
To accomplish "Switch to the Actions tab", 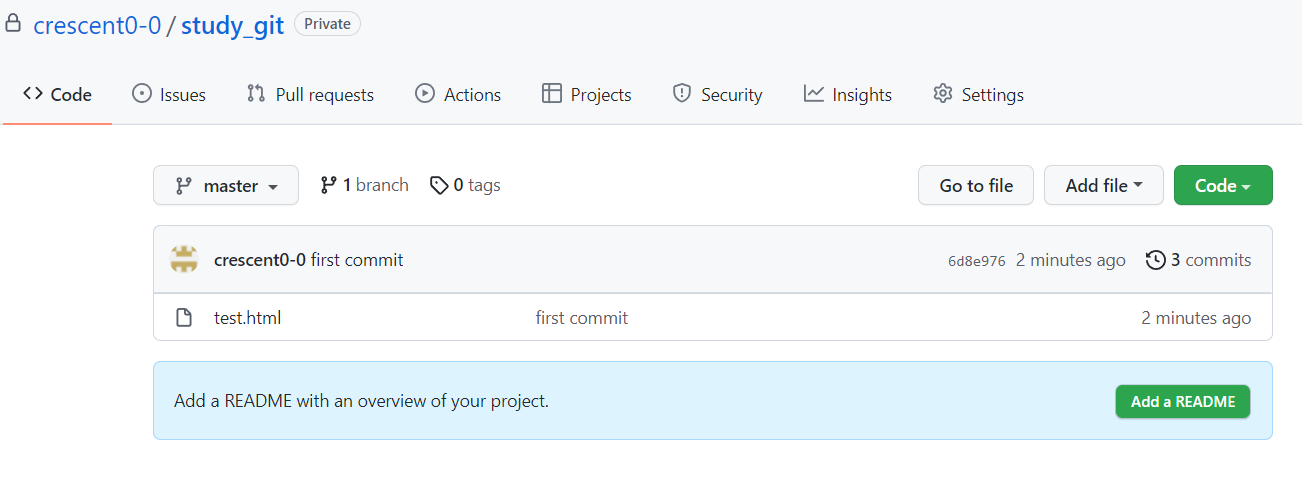I will [458, 95].
